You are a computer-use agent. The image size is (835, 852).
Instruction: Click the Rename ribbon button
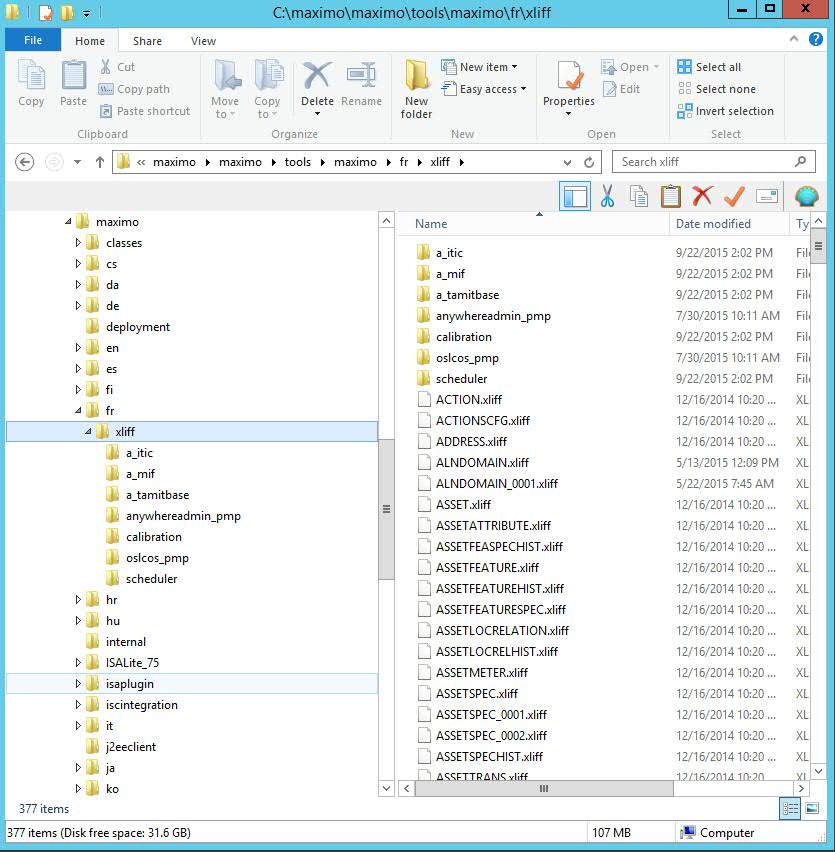[x=361, y=83]
